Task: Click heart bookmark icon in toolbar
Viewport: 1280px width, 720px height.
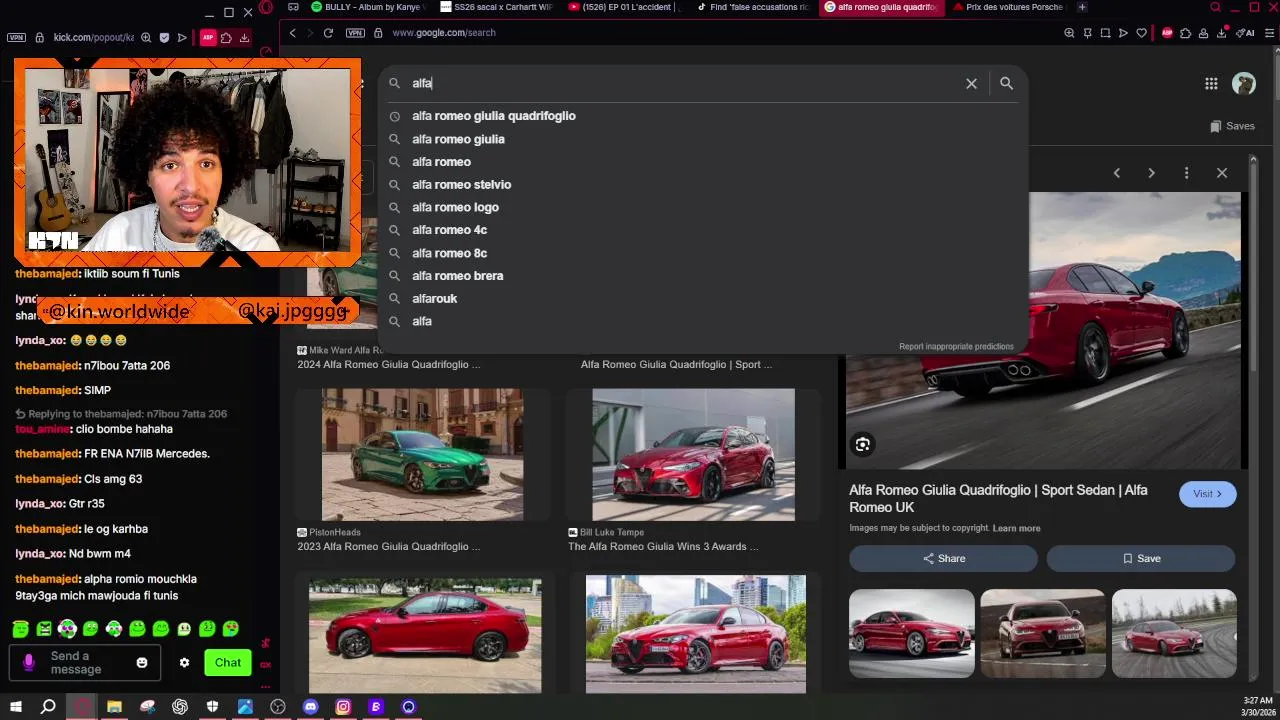Action: pos(1141,33)
